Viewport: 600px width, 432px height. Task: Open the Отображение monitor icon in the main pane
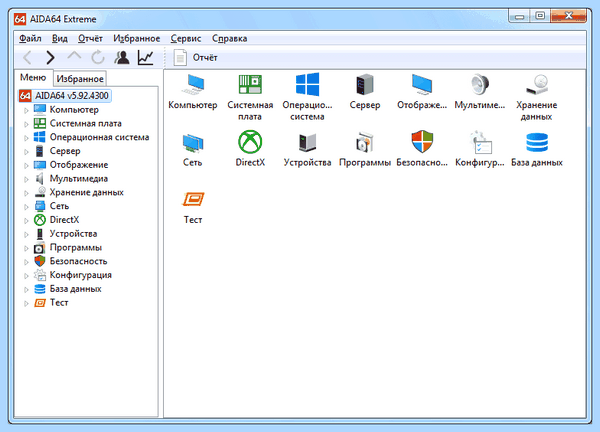422,85
